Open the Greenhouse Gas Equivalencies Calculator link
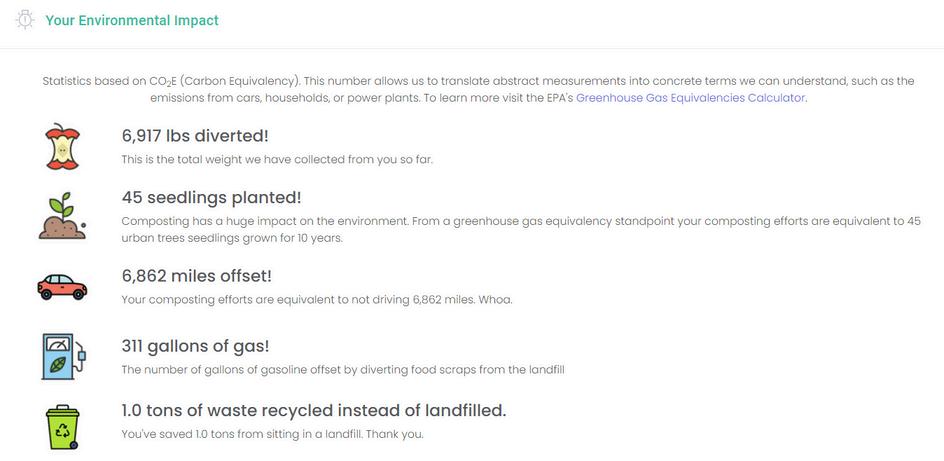Screen dimensions: 944x461 (x=690, y=98)
